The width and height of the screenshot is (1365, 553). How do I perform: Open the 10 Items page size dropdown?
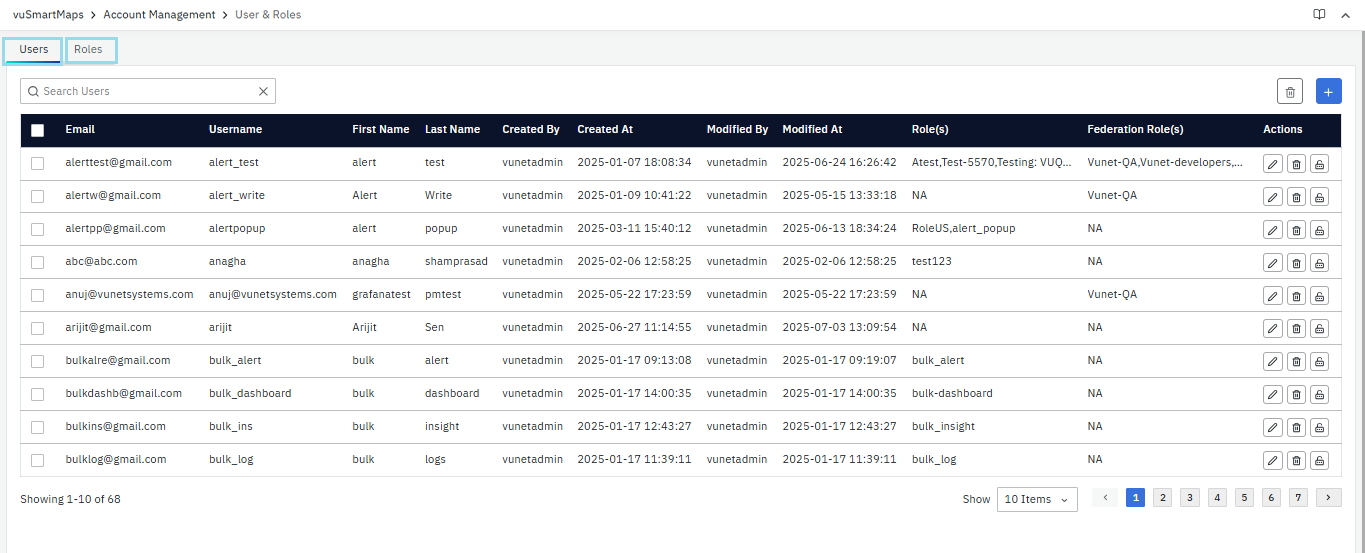1036,499
